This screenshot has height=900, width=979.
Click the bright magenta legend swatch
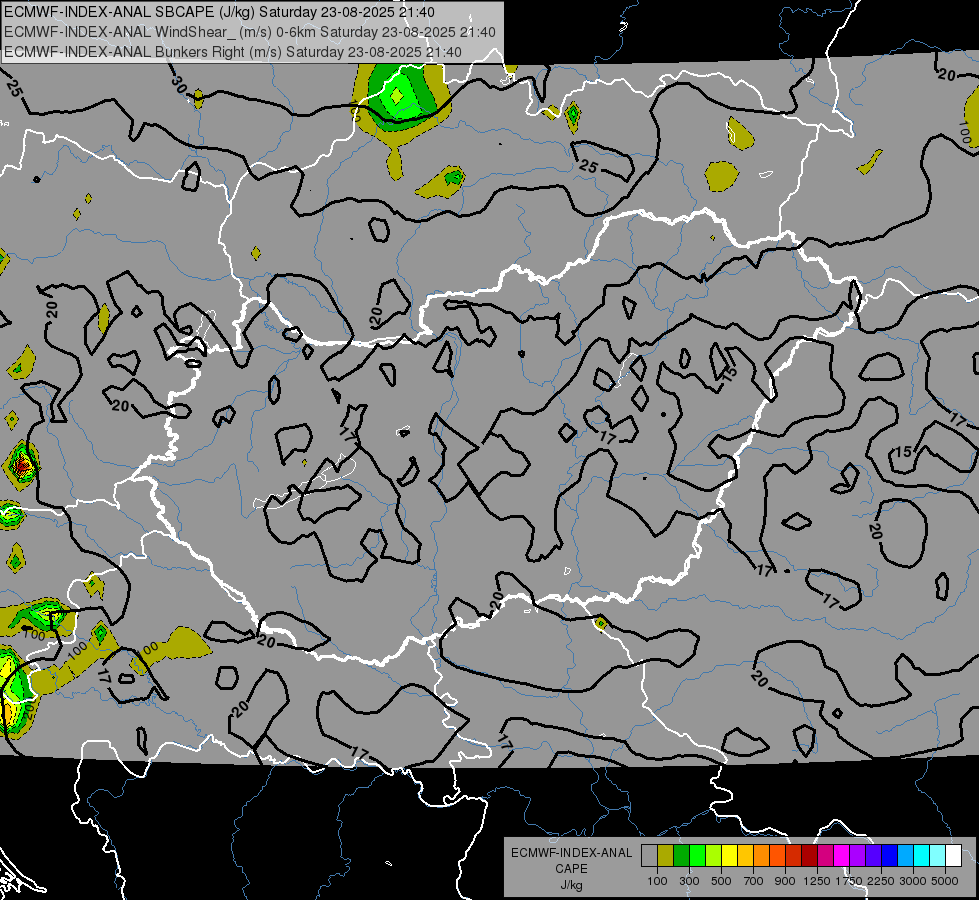coord(842,855)
